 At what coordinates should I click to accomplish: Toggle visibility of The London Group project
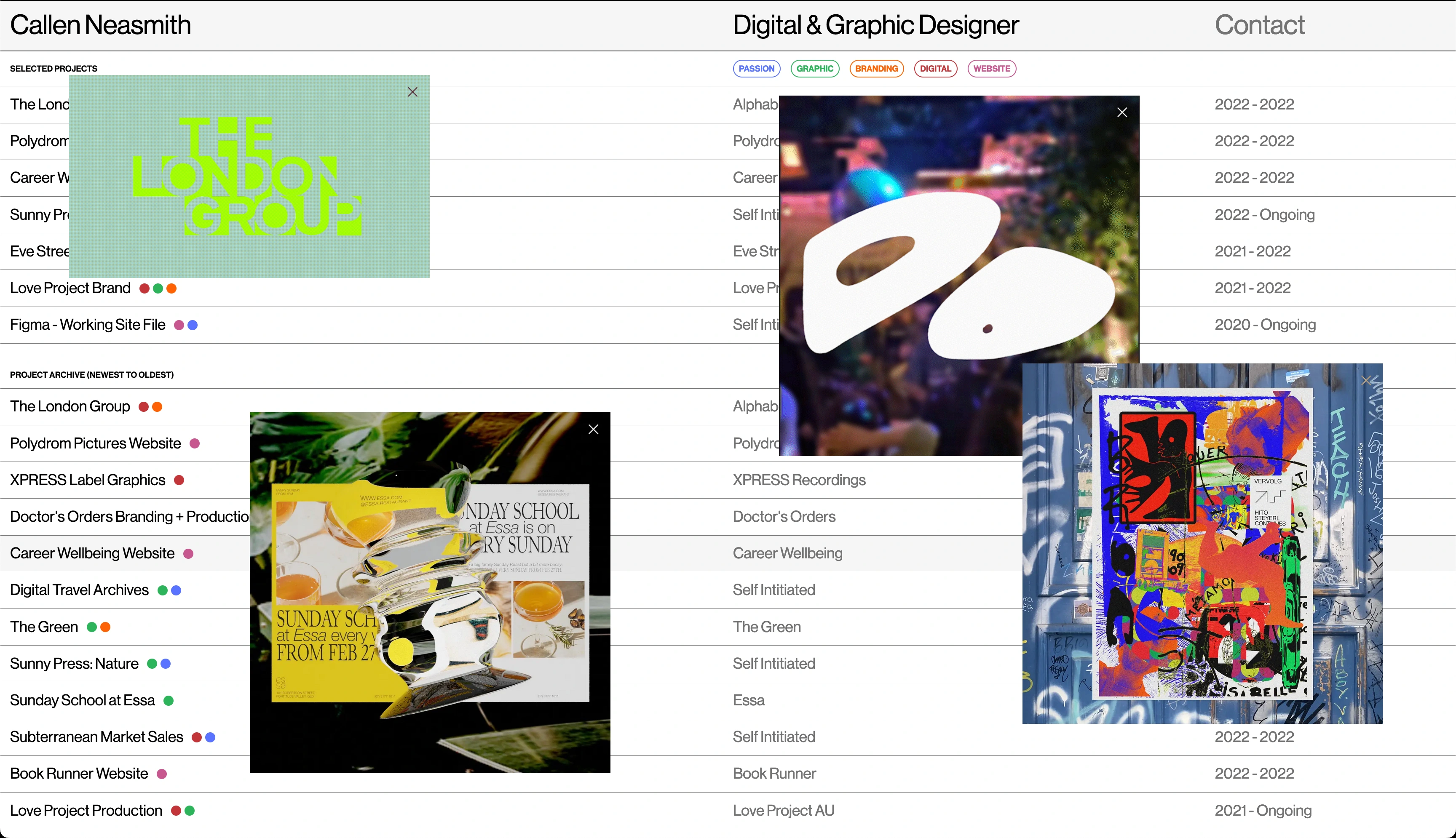click(x=413, y=90)
